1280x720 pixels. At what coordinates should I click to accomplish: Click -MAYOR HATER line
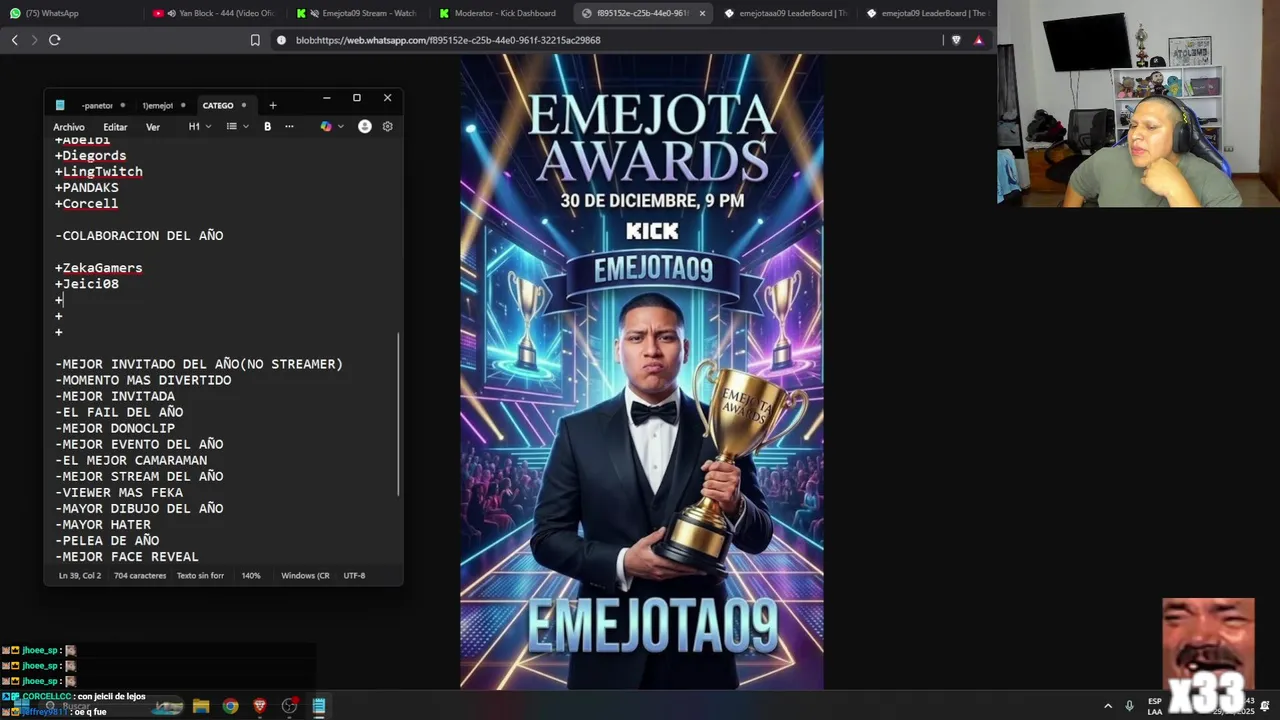point(103,524)
